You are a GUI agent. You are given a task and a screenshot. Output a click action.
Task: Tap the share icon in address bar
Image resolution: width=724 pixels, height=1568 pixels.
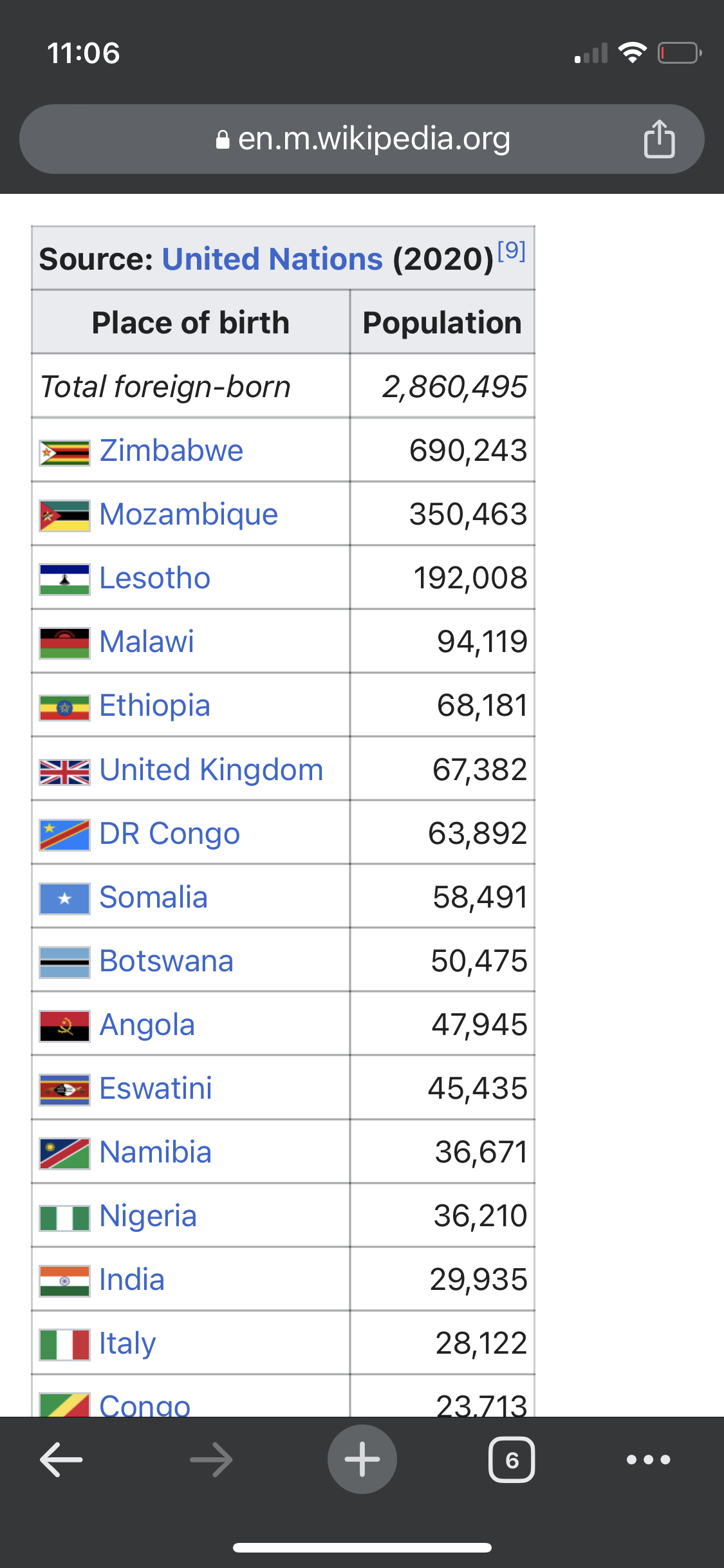pyautogui.click(x=659, y=138)
